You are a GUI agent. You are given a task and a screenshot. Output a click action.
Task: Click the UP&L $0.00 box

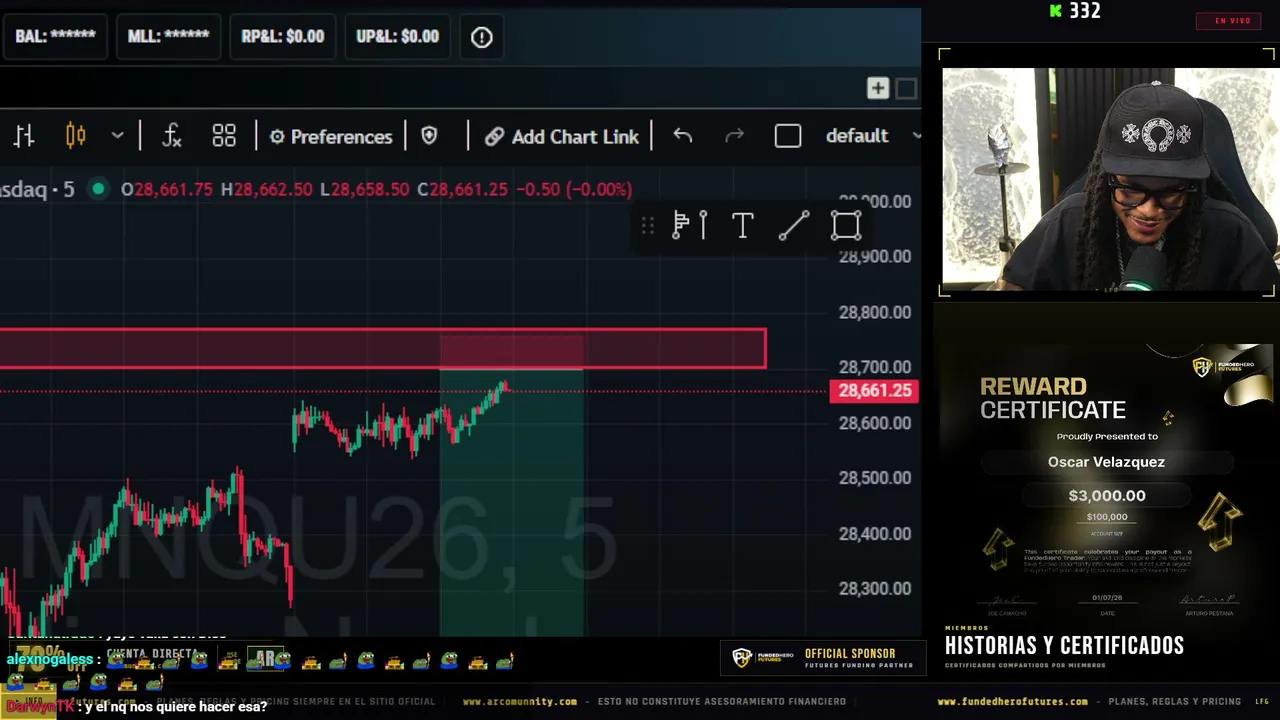tap(397, 36)
